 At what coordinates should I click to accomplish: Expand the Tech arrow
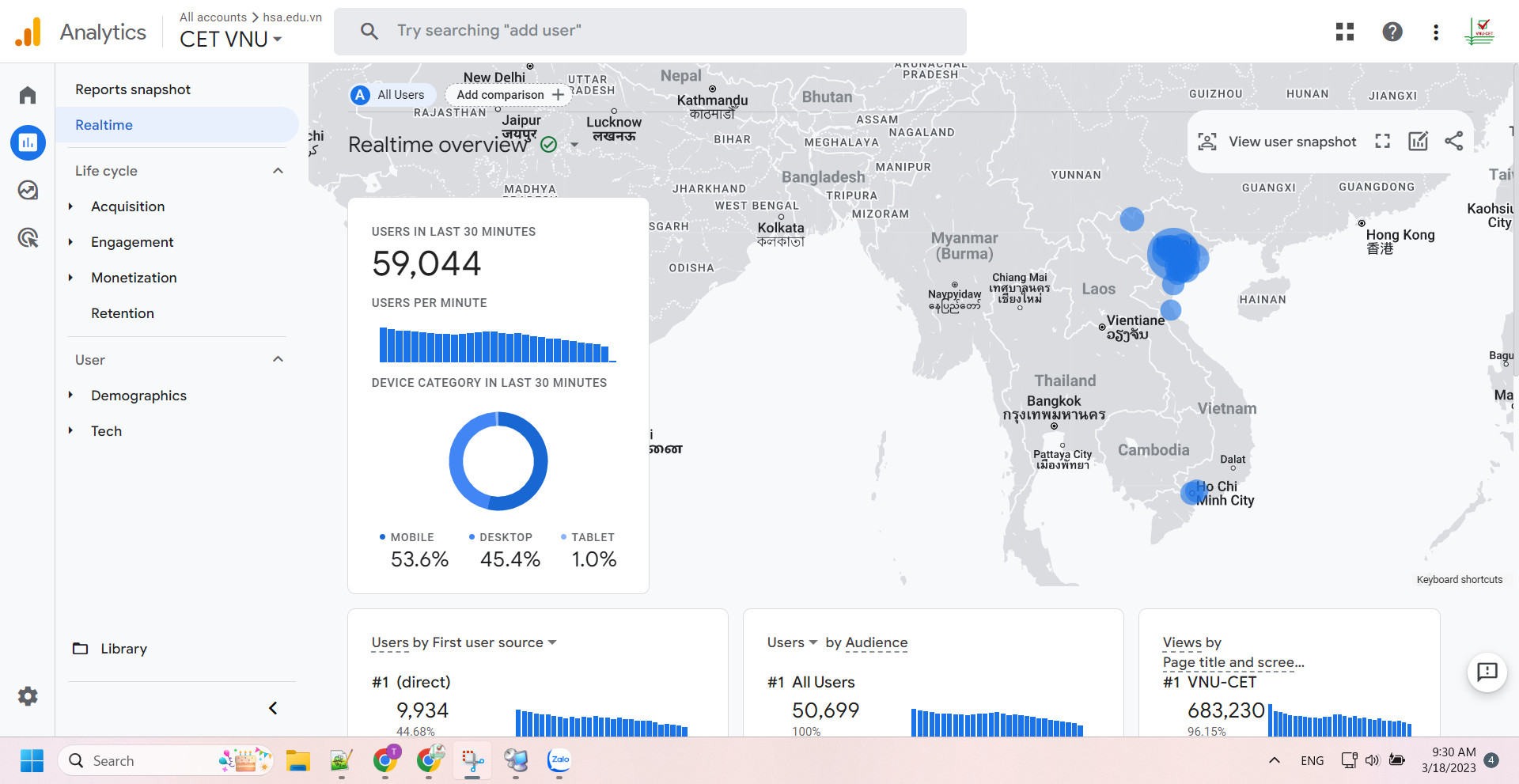[70, 430]
